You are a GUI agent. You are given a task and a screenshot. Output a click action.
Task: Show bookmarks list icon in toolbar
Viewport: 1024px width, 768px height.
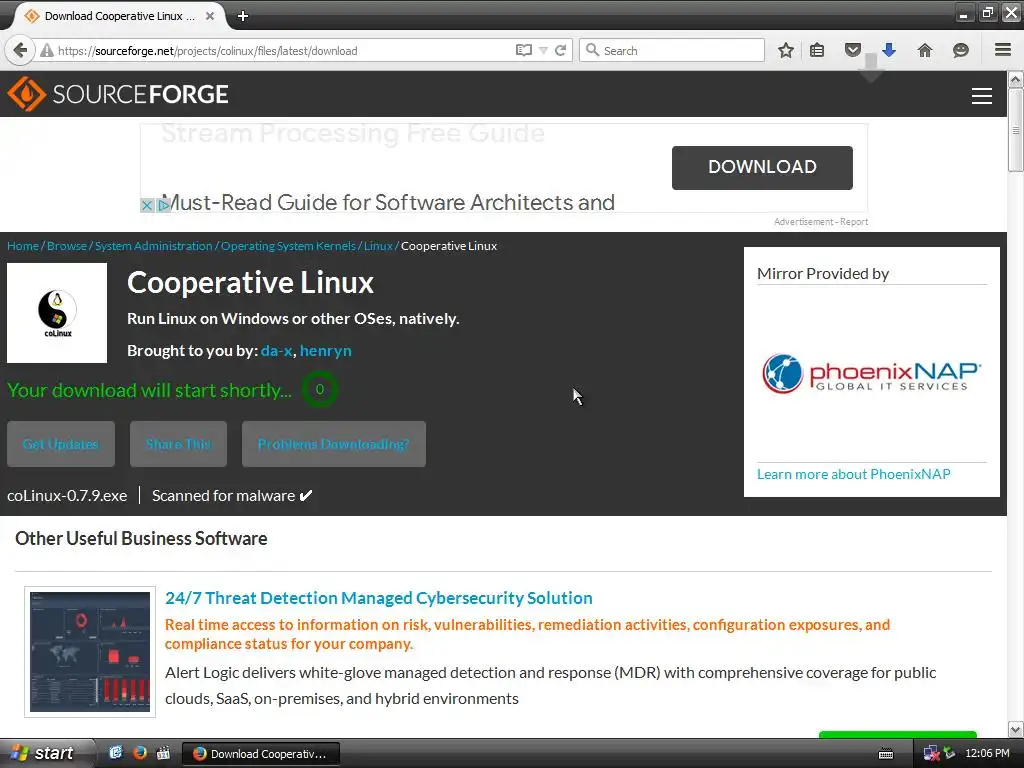click(817, 50)
